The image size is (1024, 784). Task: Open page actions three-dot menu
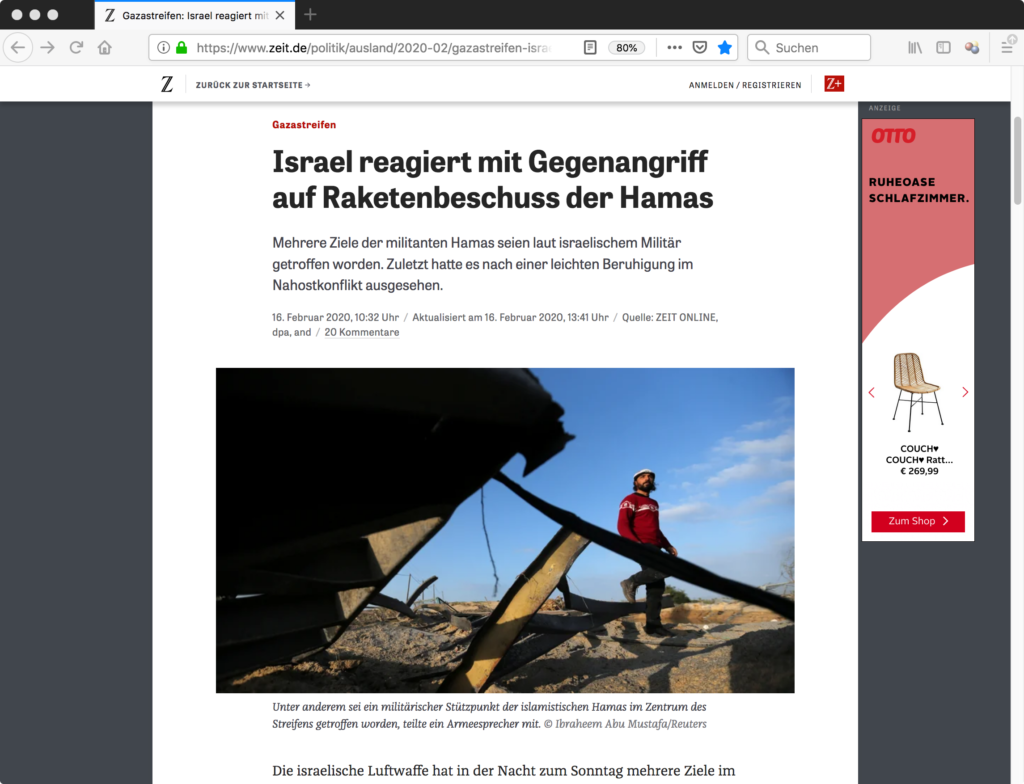675,48
